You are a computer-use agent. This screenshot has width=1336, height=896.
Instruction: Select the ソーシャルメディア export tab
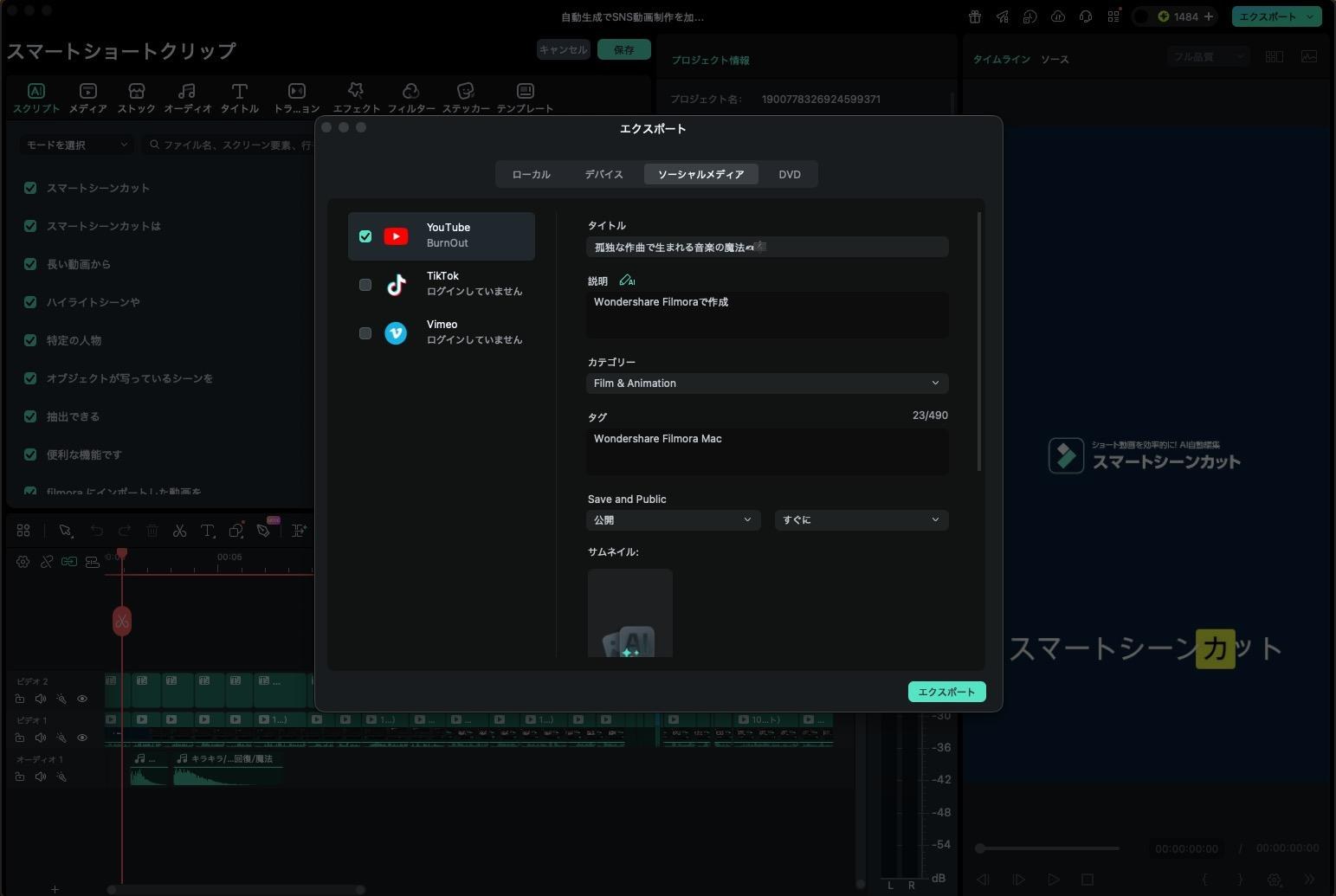(700, 174)
